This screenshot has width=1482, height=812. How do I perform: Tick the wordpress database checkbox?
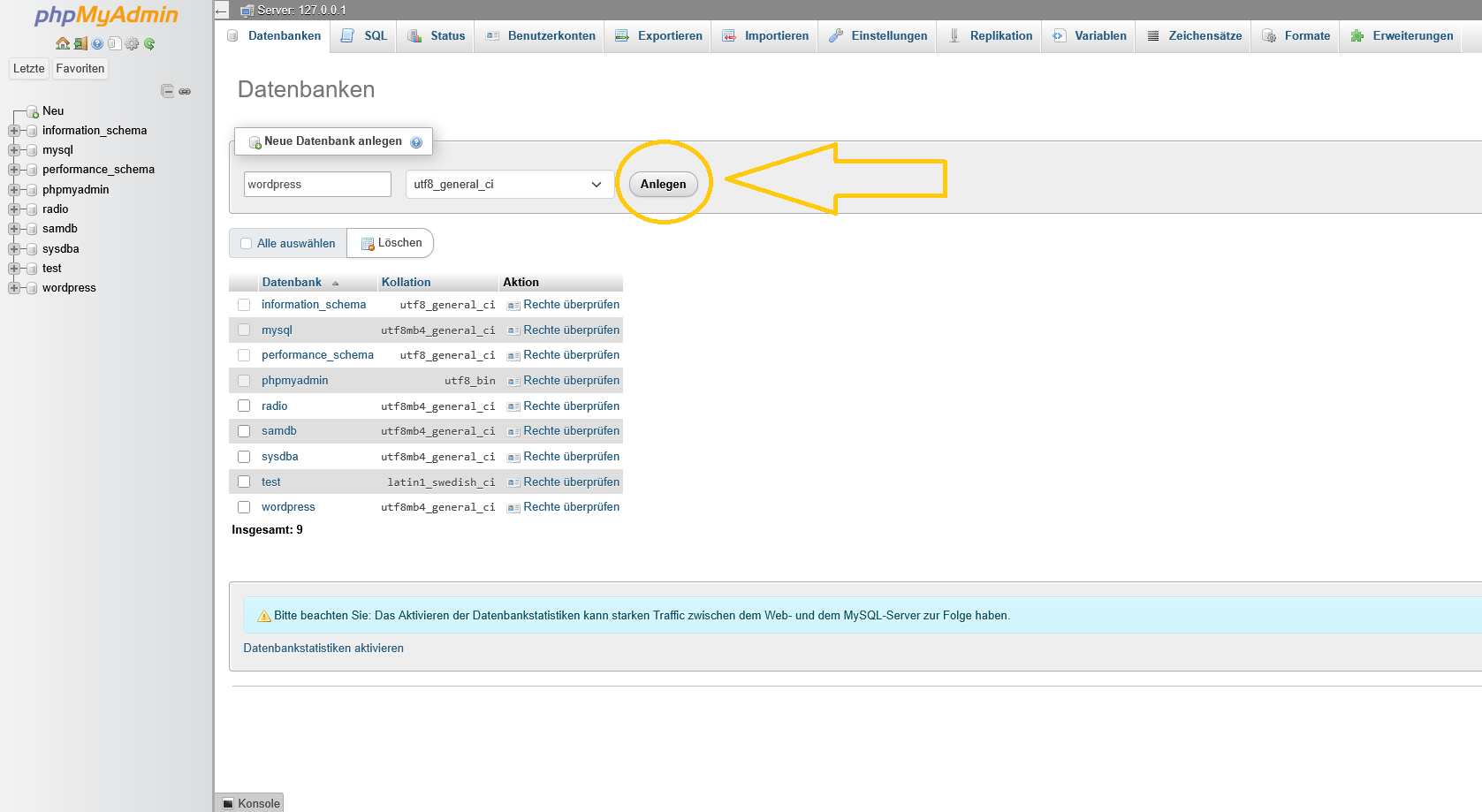click(x=244, y=507)
